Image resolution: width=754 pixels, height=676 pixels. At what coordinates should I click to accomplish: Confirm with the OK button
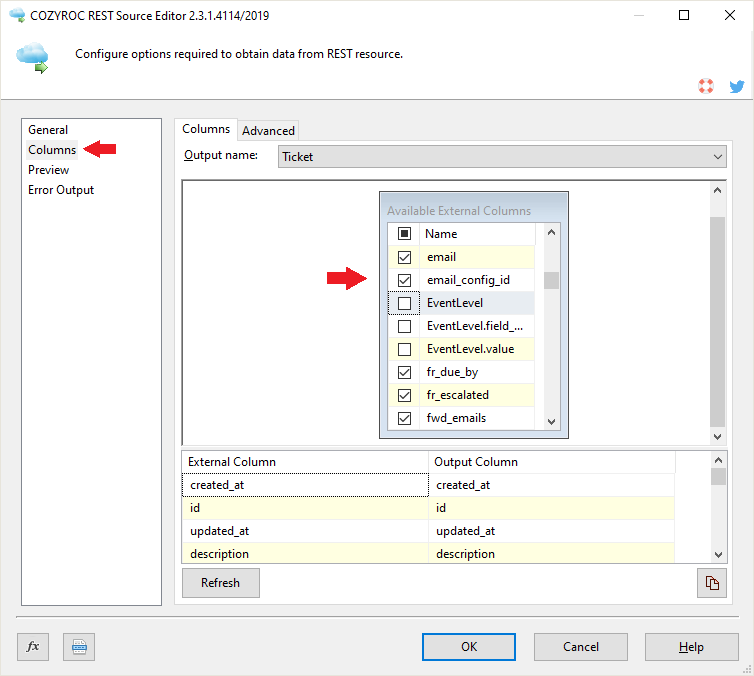(469, 647)
